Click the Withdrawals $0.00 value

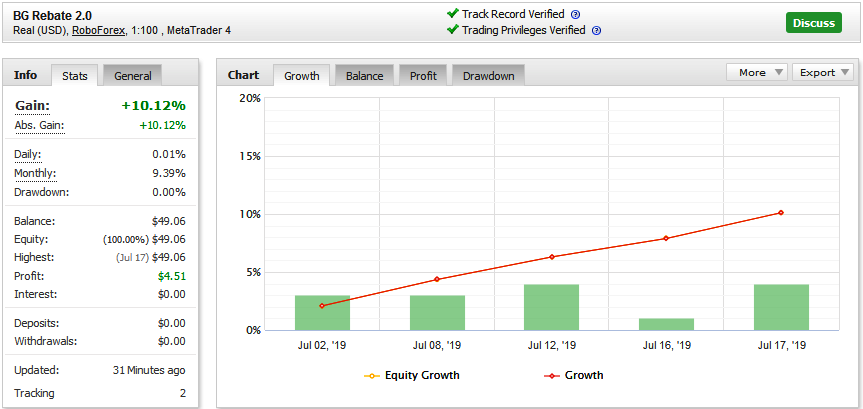click(172, 341)
